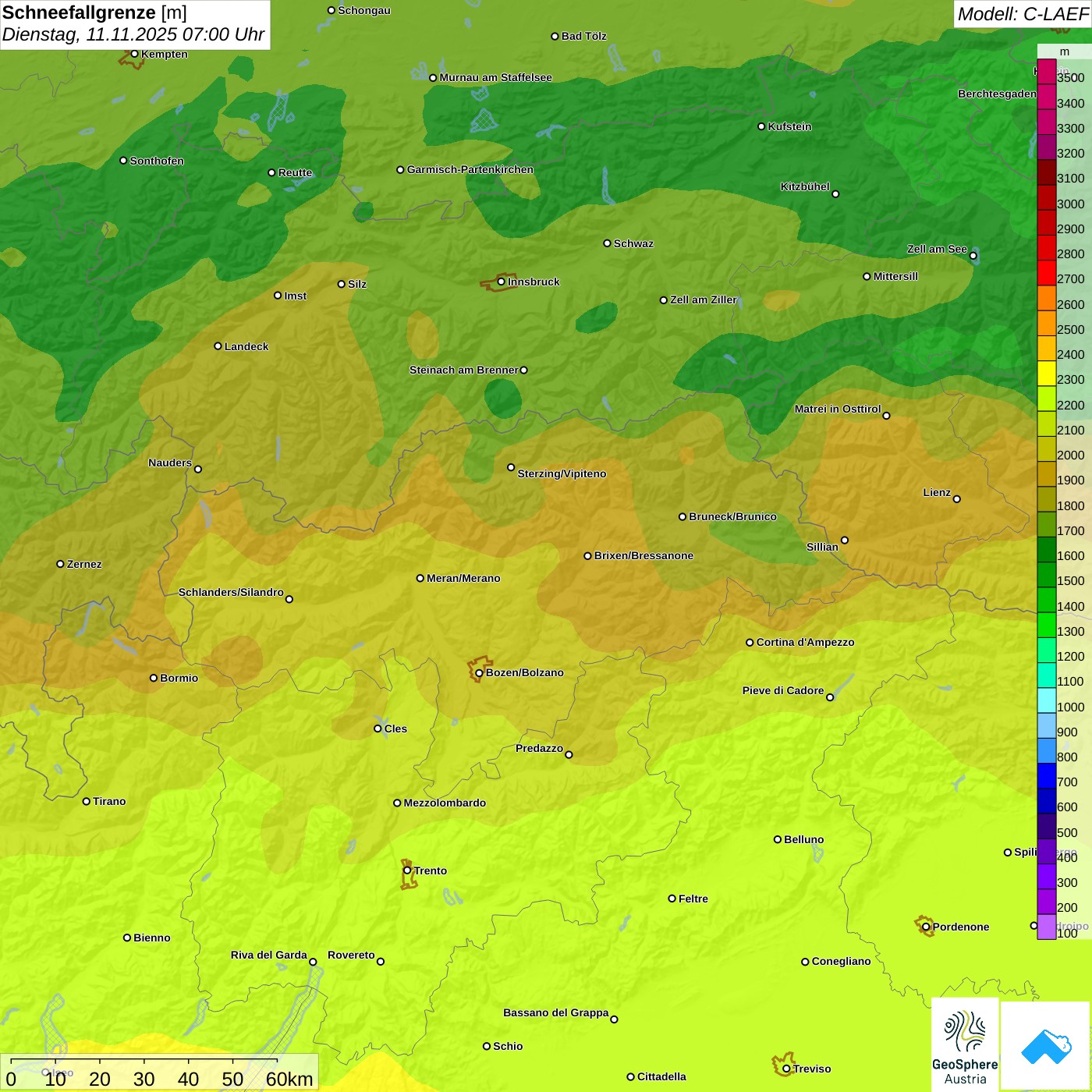
Task: Click the Tirano location dot
Action: tap(87, 801)
